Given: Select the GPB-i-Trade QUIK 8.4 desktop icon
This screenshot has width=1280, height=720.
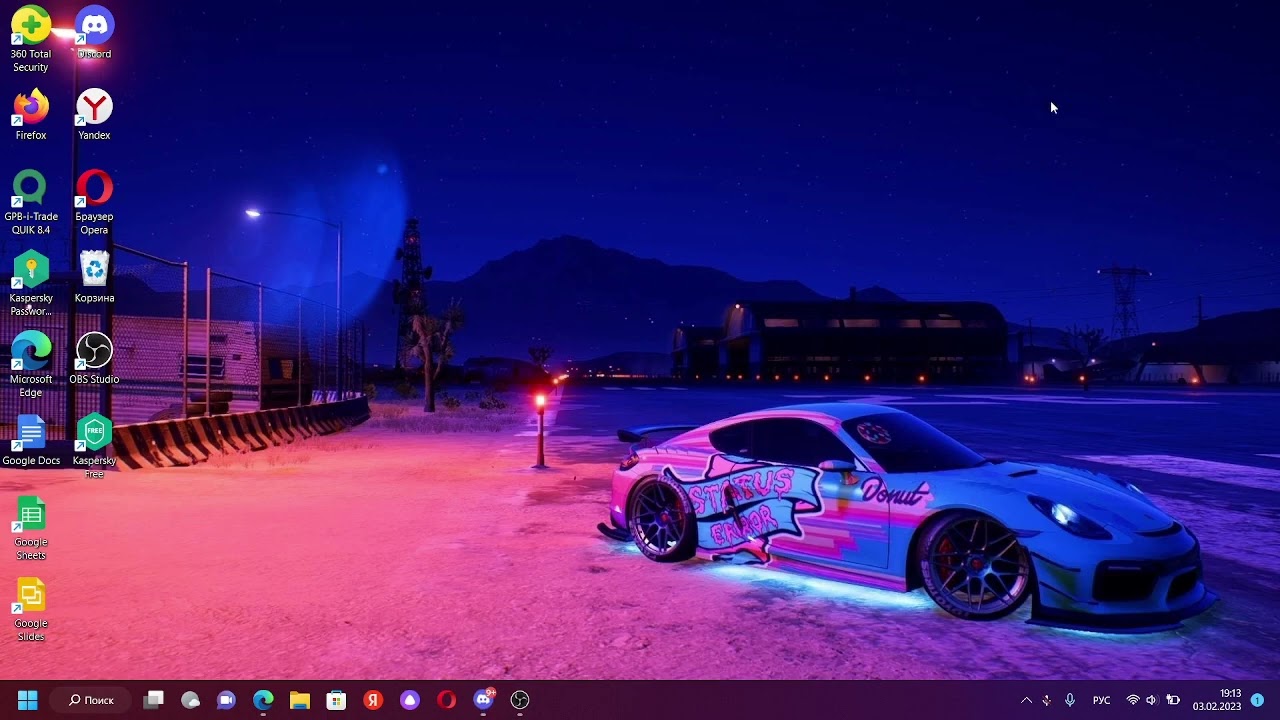Looking at the screenshot, I should click(31, 202).
